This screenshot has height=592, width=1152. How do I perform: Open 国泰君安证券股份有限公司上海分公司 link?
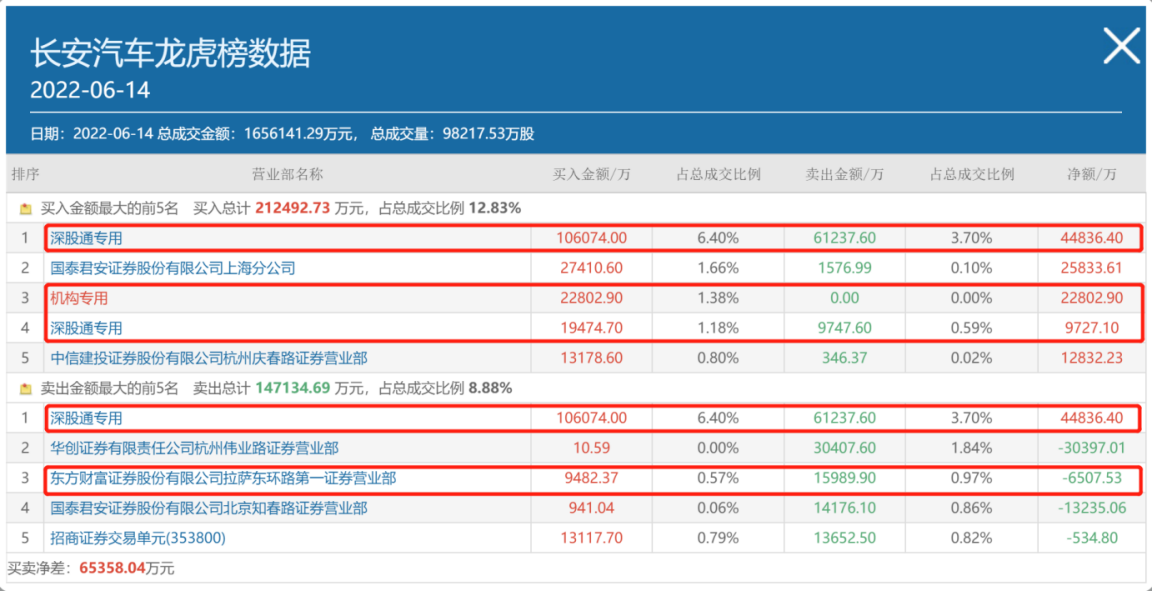point(173,268)
